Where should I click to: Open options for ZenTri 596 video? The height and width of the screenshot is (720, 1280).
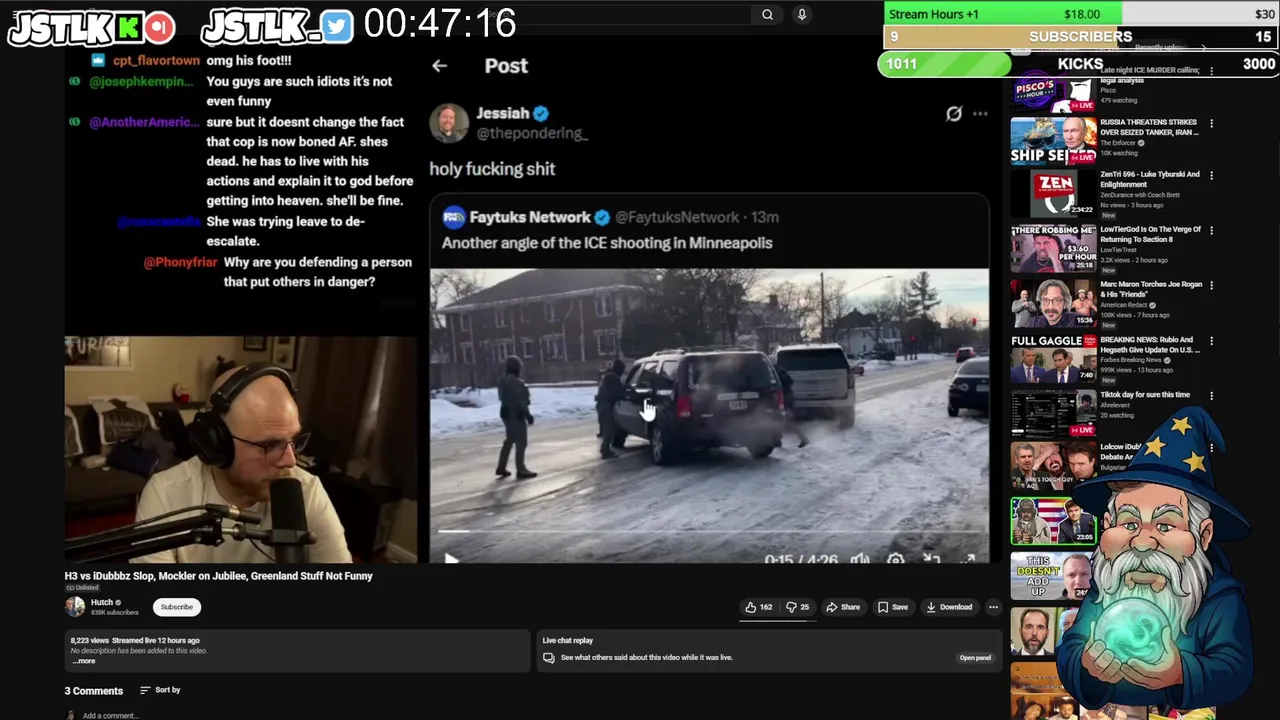(x=1211, y=176)
